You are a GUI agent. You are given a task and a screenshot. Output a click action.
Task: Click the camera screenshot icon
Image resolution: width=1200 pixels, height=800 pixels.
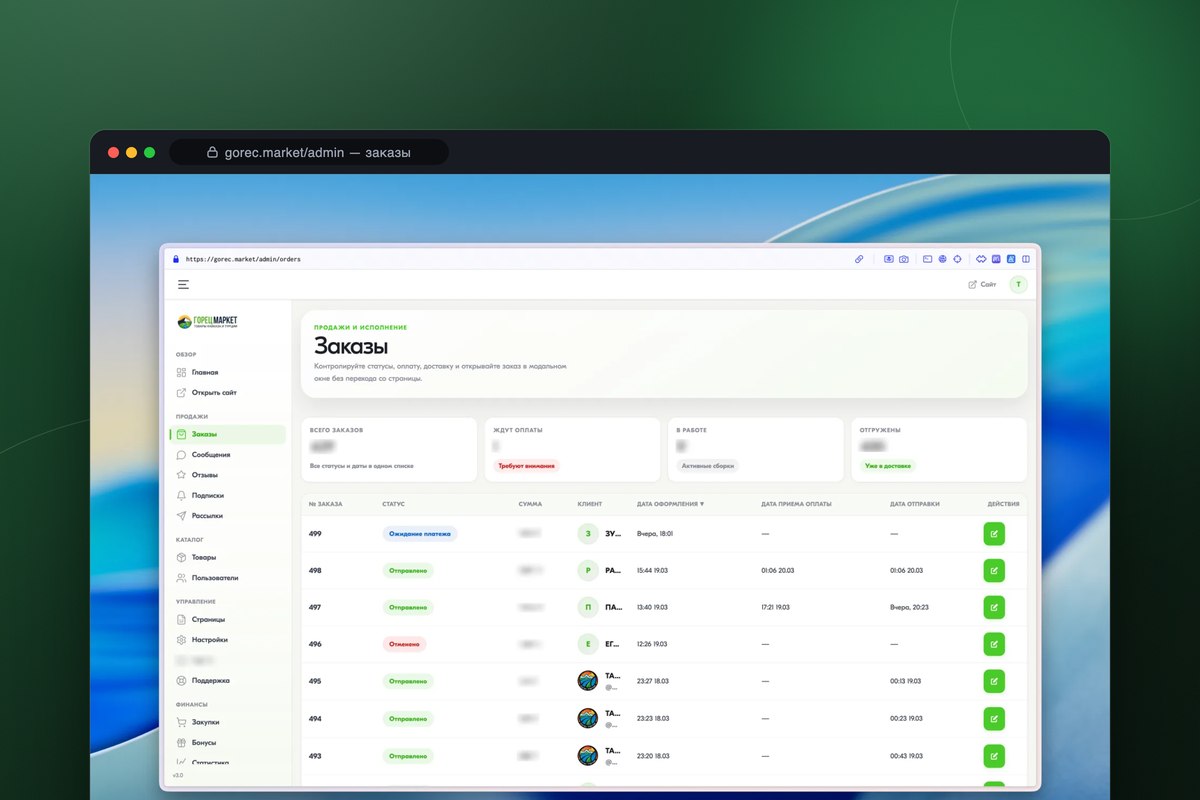click(904, 259)
